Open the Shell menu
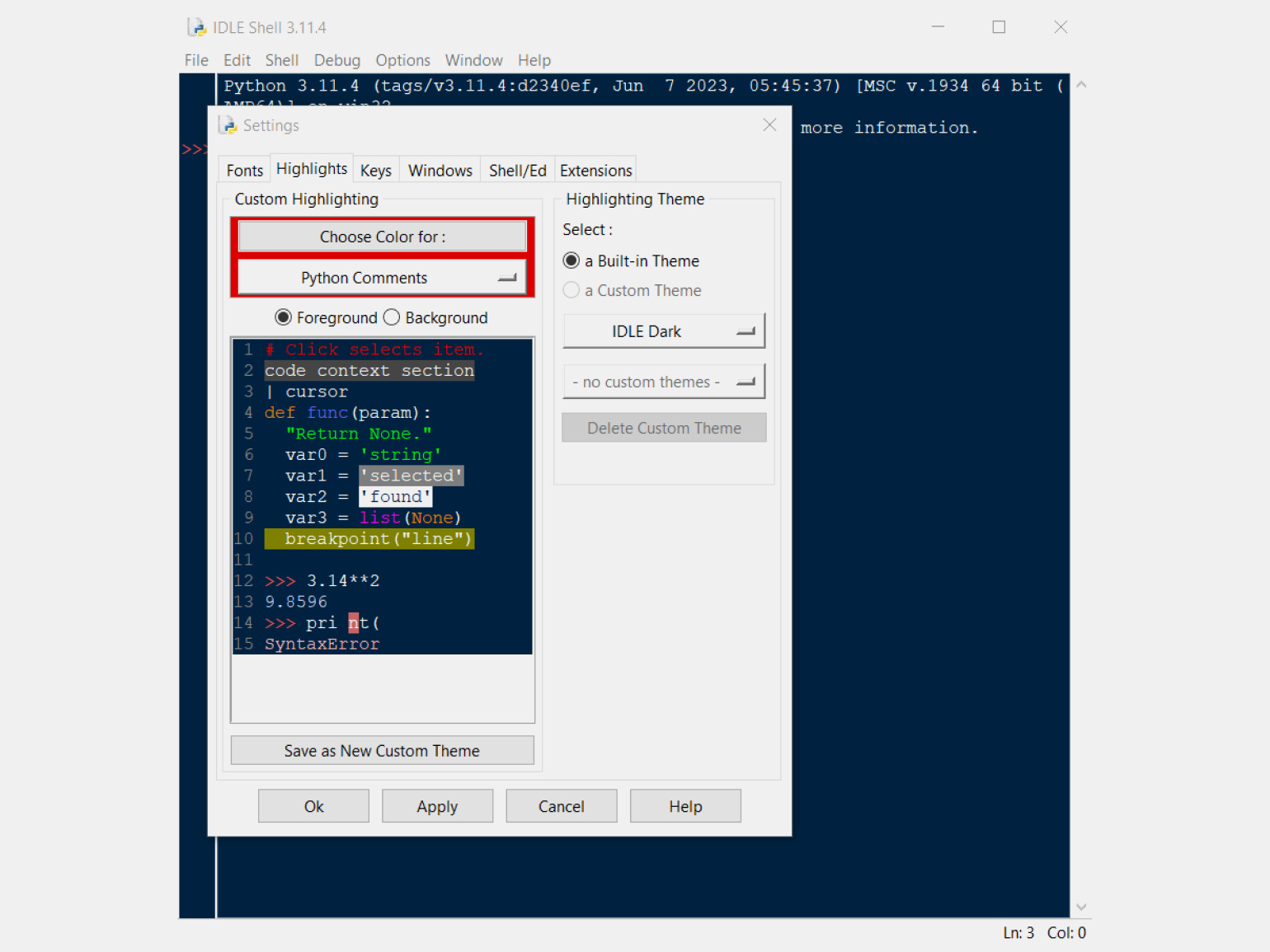1270x952 pixels. (281, 60)
